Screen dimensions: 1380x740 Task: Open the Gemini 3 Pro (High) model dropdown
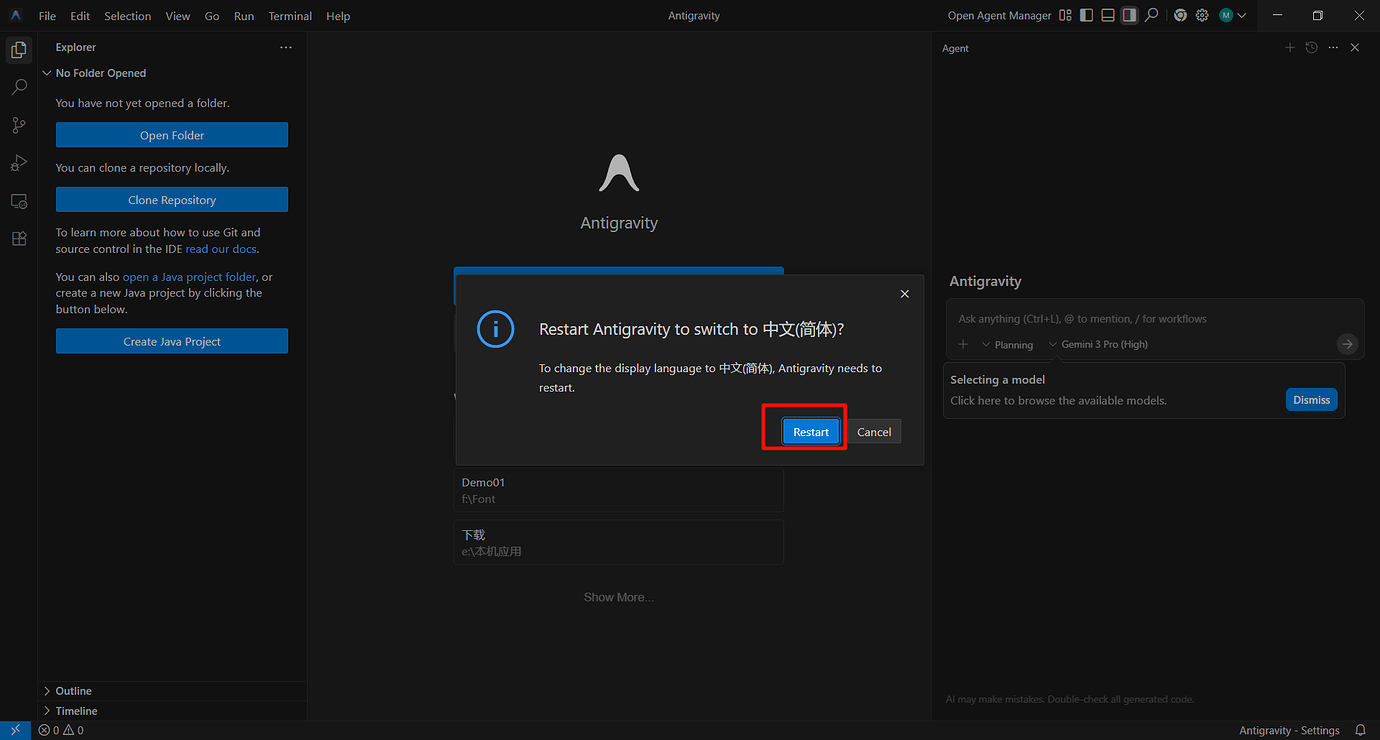pos(1098,344)
